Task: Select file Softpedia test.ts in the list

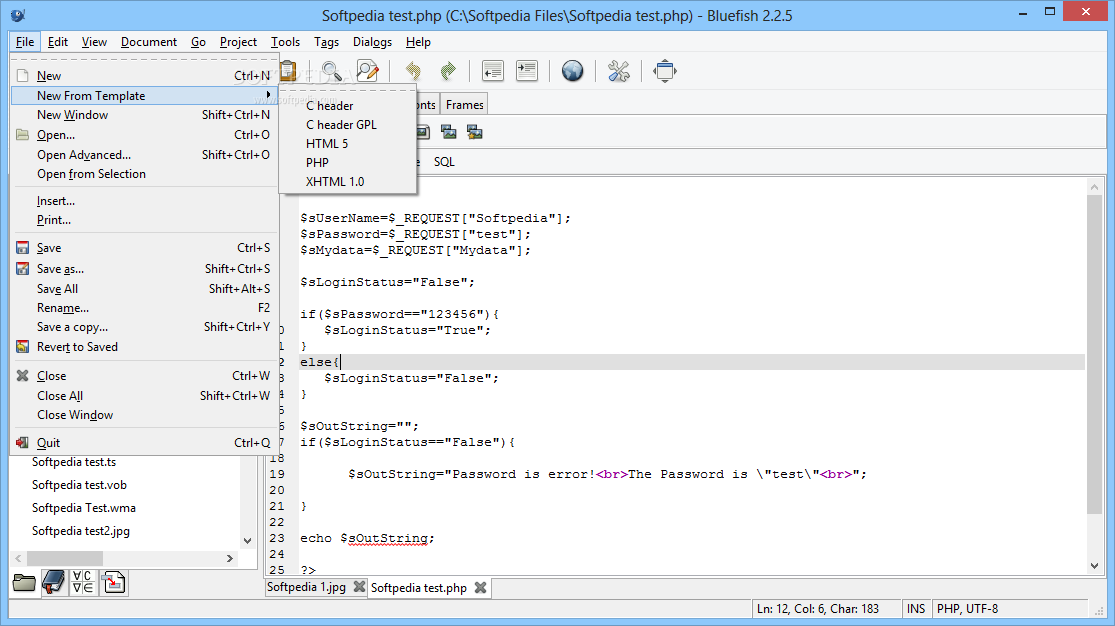Action: click(74, 462)
